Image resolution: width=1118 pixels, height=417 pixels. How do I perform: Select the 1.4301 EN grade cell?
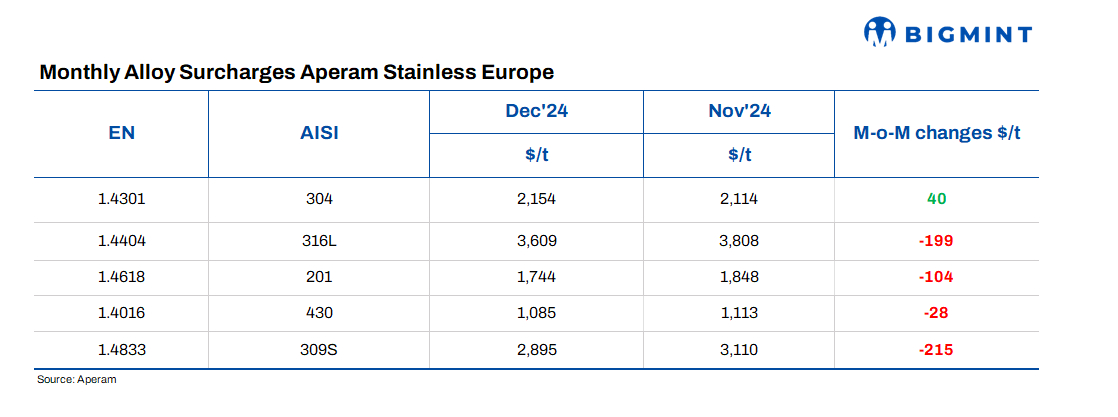121,198
